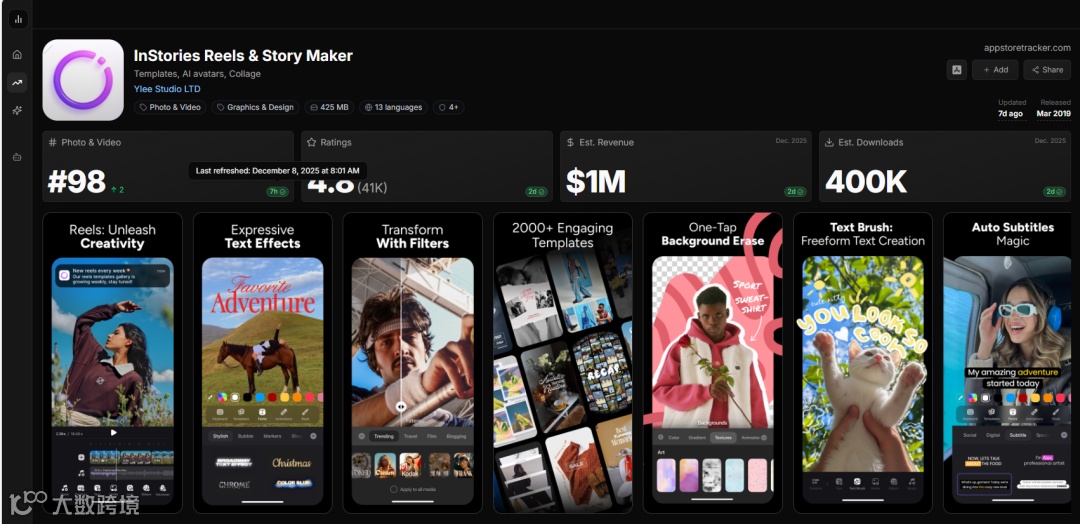Image resolution: width=1080 pixels, height=524 pixels.
Task: Click the Add button
Action: point(995,70)
